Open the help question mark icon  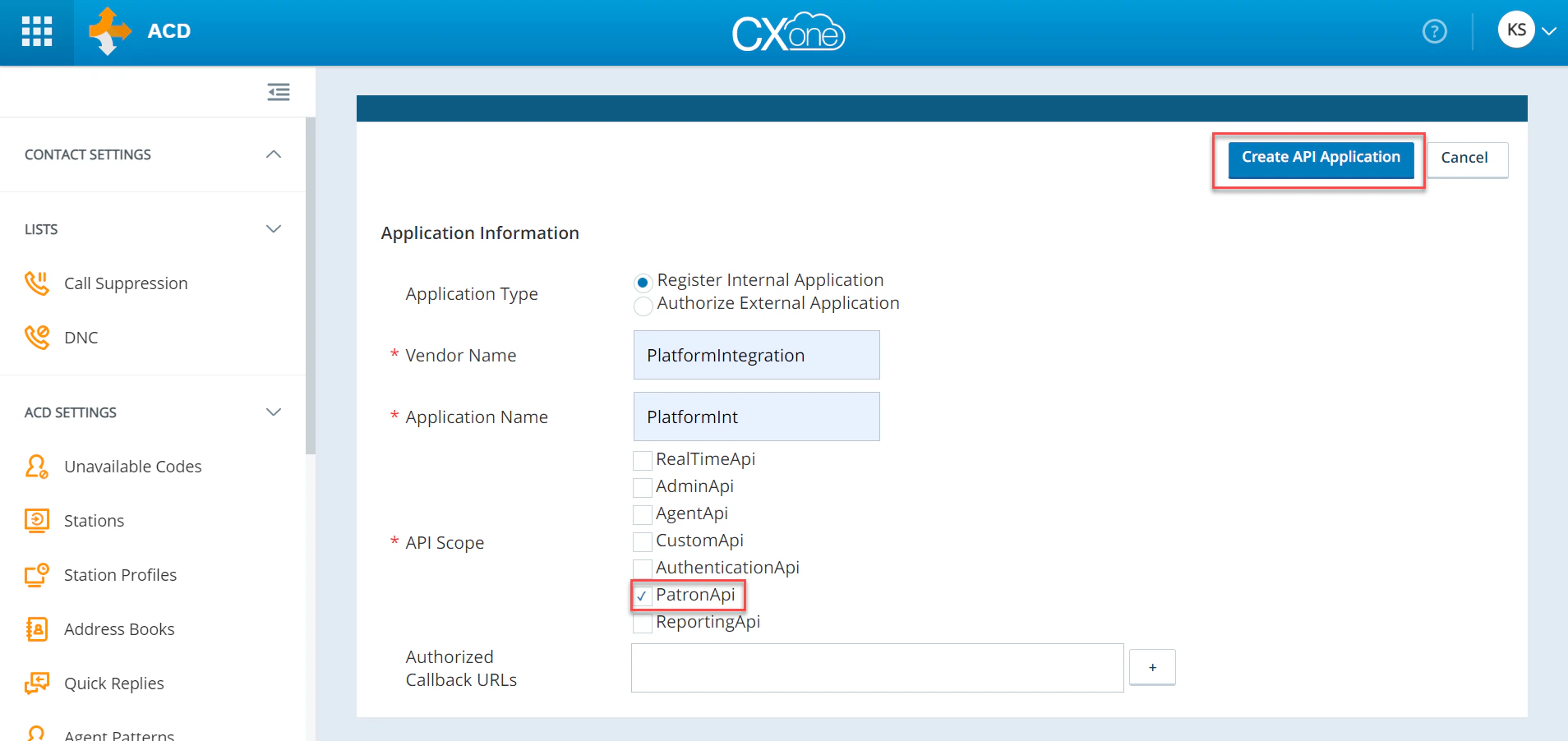[1434, 31]
